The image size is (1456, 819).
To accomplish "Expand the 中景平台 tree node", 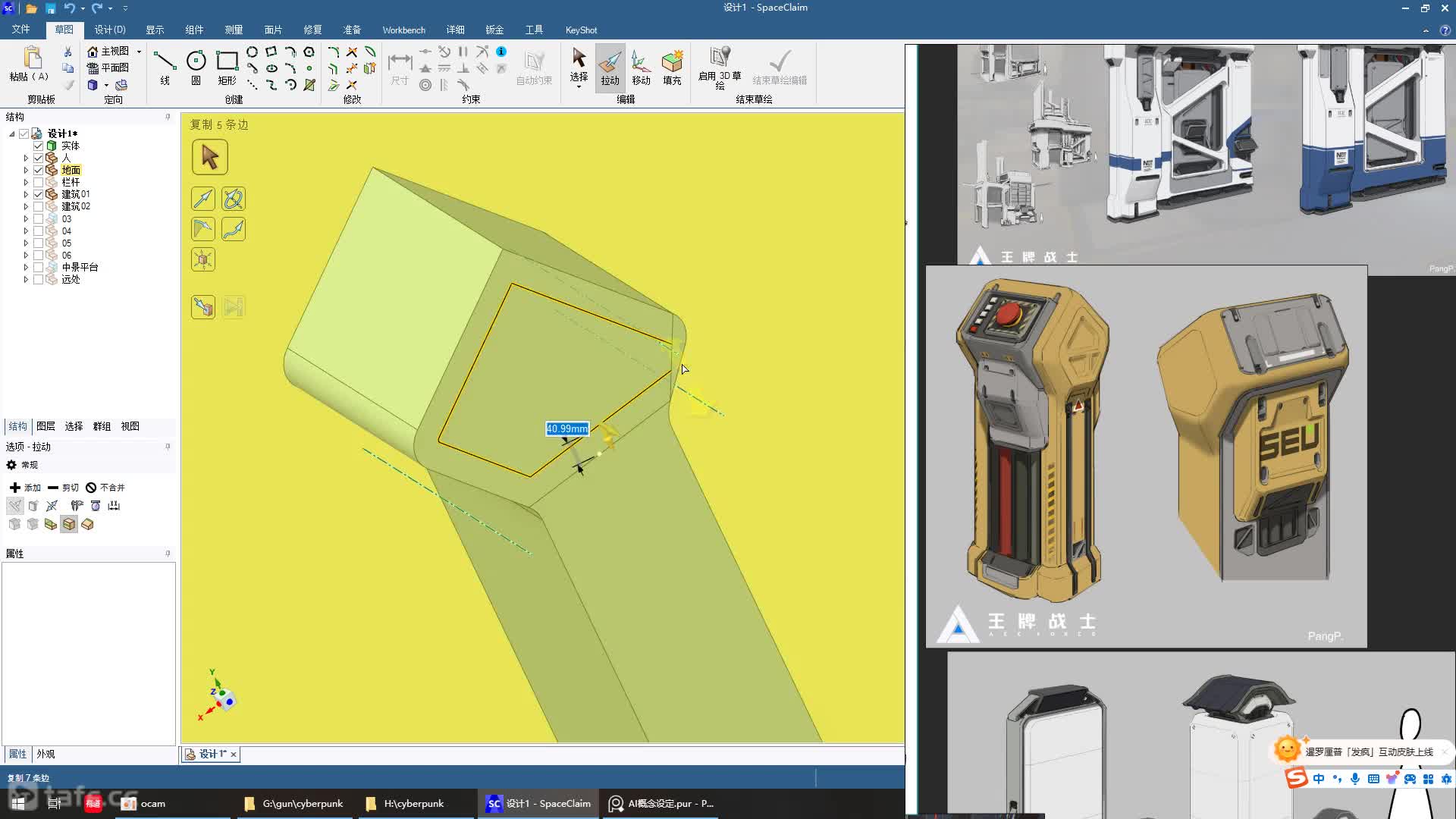I will pos(26,267).
